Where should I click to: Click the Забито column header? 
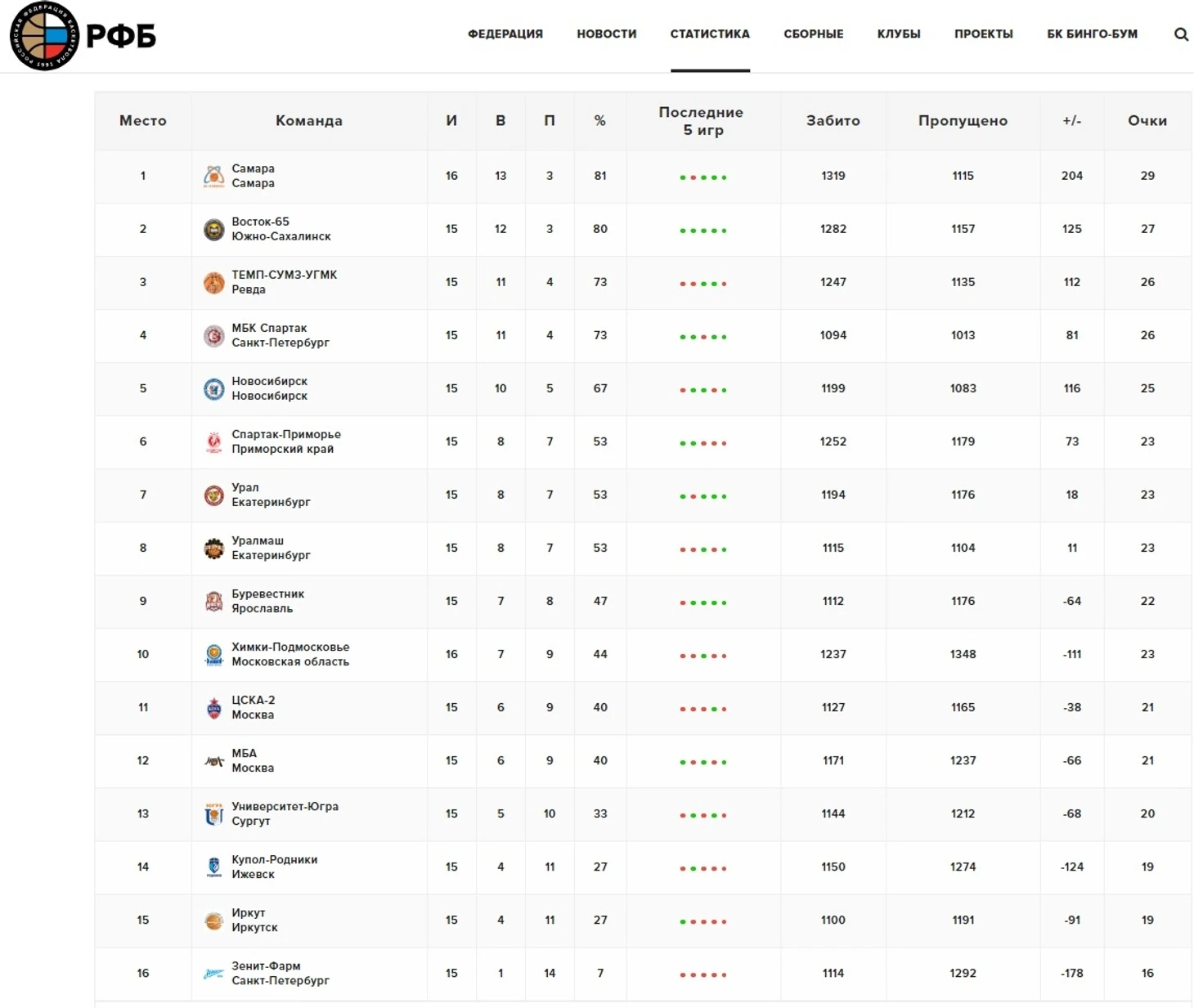tap(833, 121)
